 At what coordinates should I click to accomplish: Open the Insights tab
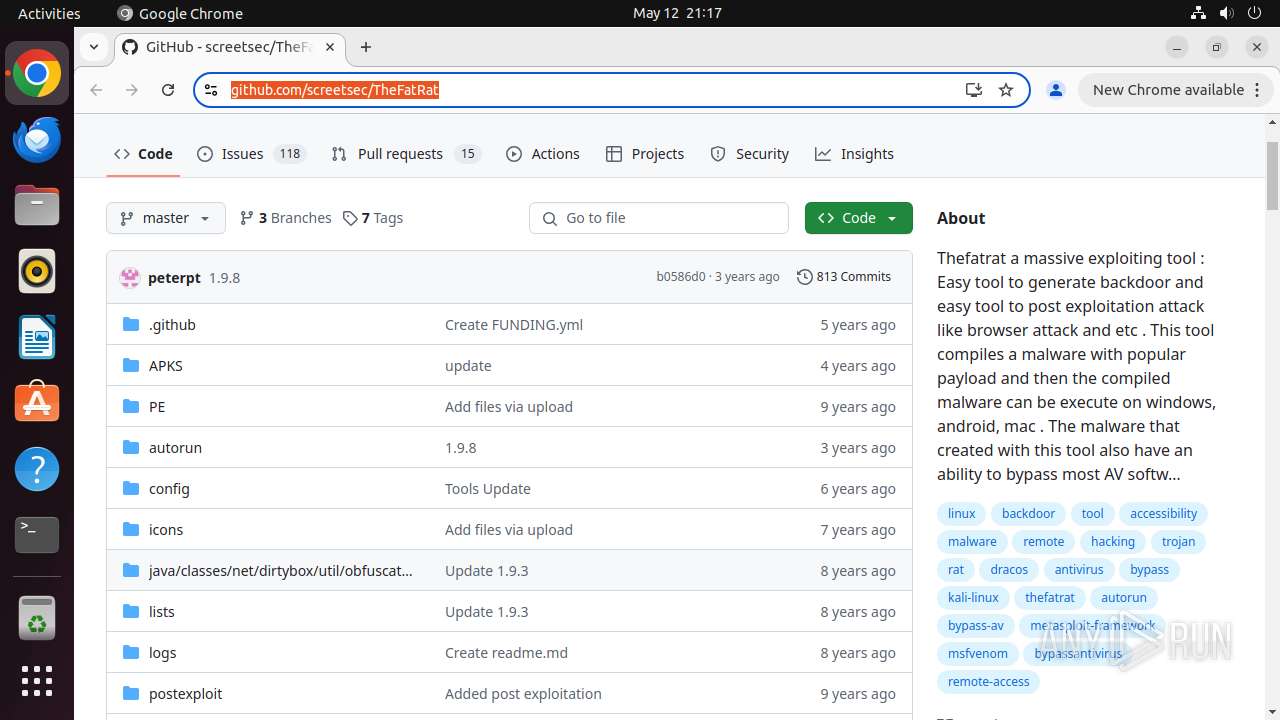point(854,154)
